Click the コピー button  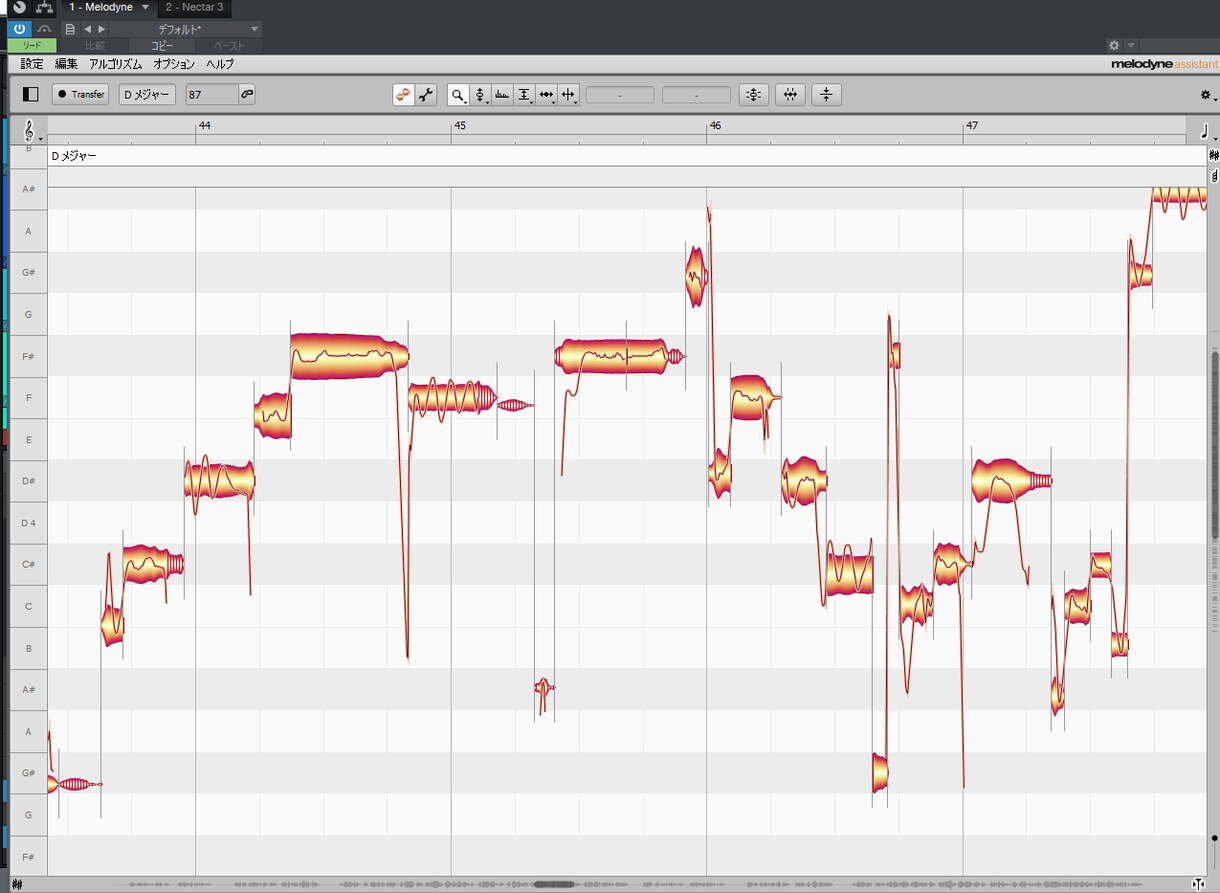162,46
